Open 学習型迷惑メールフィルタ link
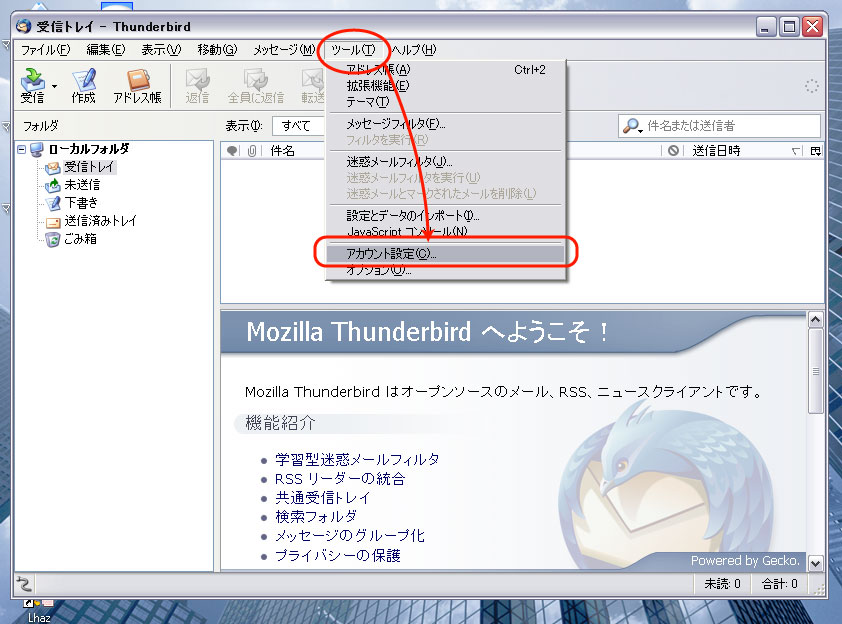 click(357, 460)
